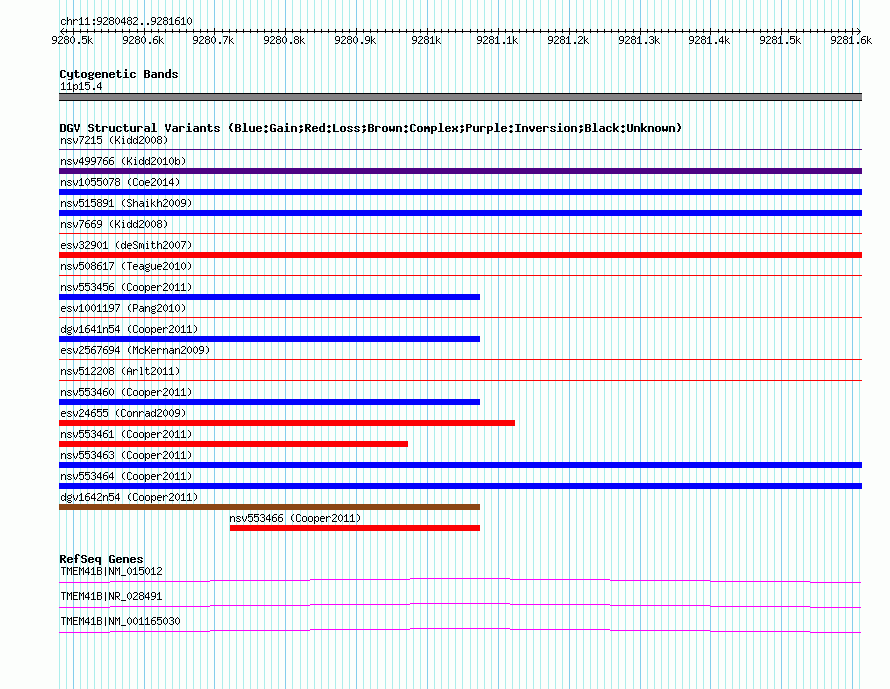Select the 9281.6k ruler tick label
890x689 pixels.
tap(851, 40)
